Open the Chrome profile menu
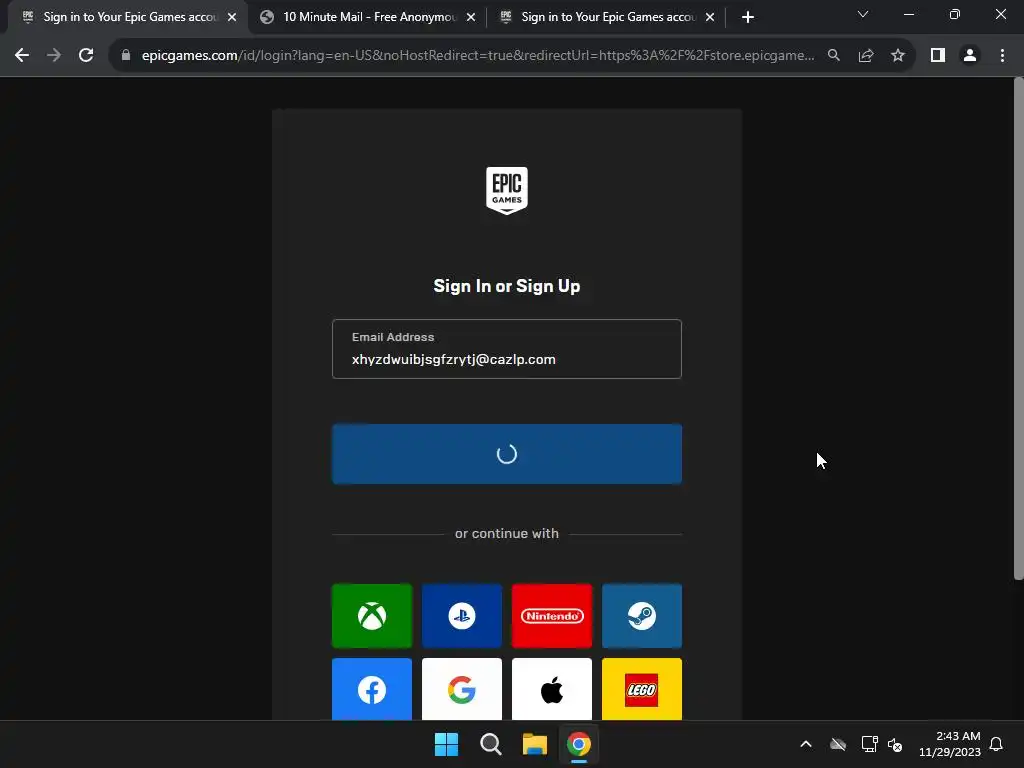This screenshot has width=1024, height=768. coord(970,56)
